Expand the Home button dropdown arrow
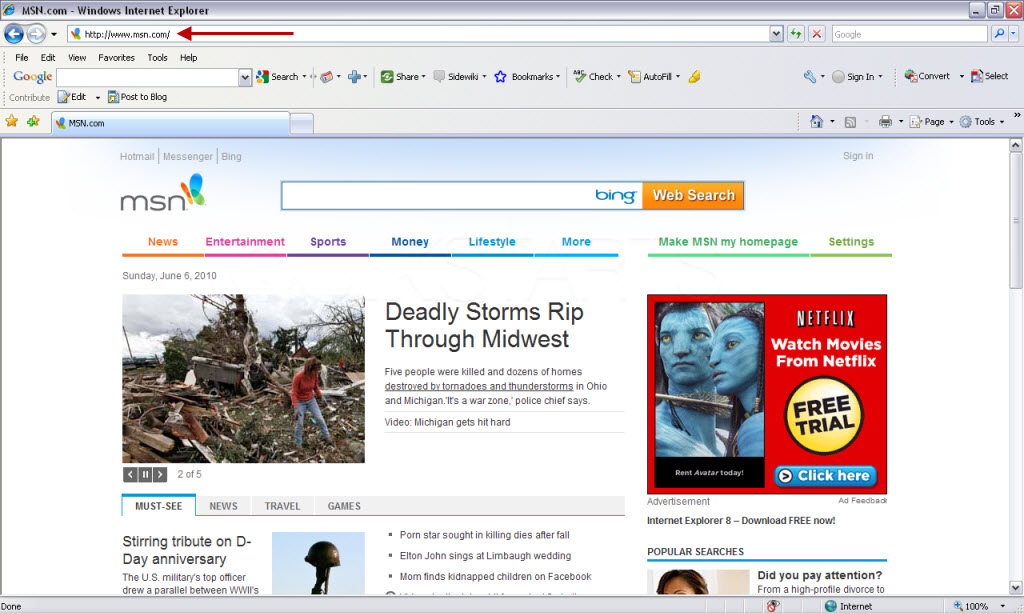Screen dimensions: 1024x614 [x=832, y=121]
